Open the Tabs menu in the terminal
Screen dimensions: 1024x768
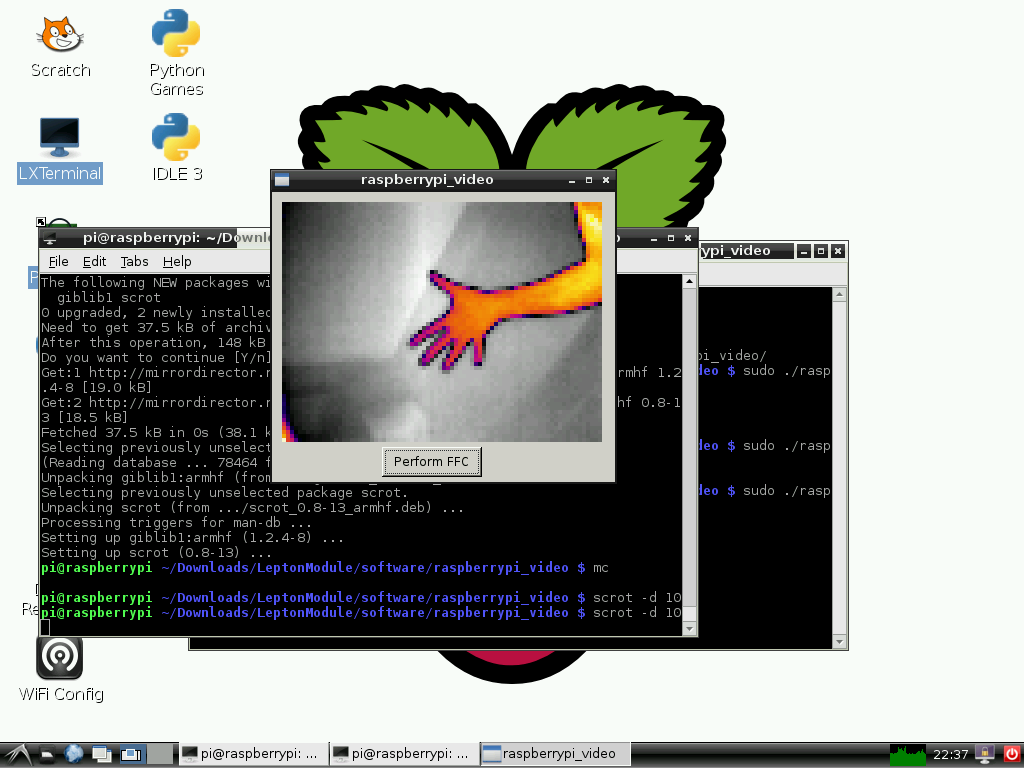135,261
